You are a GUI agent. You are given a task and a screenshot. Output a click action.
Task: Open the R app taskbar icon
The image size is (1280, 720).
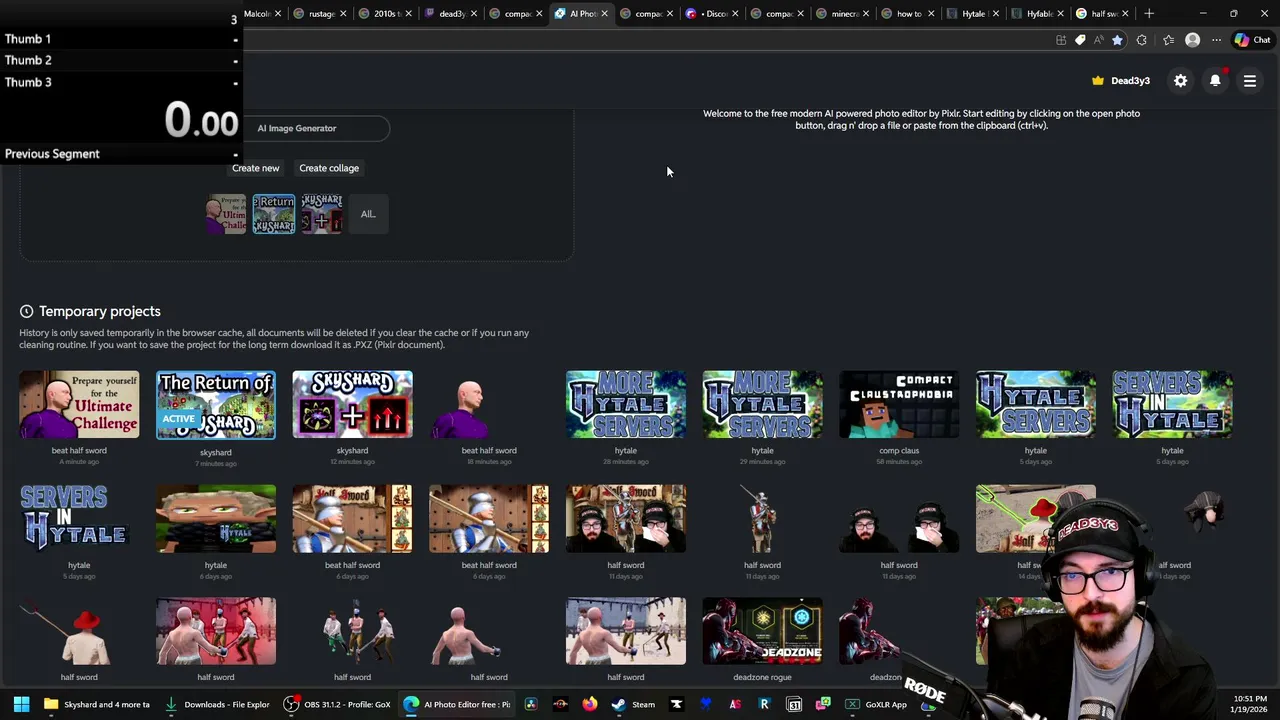point(764,704)
